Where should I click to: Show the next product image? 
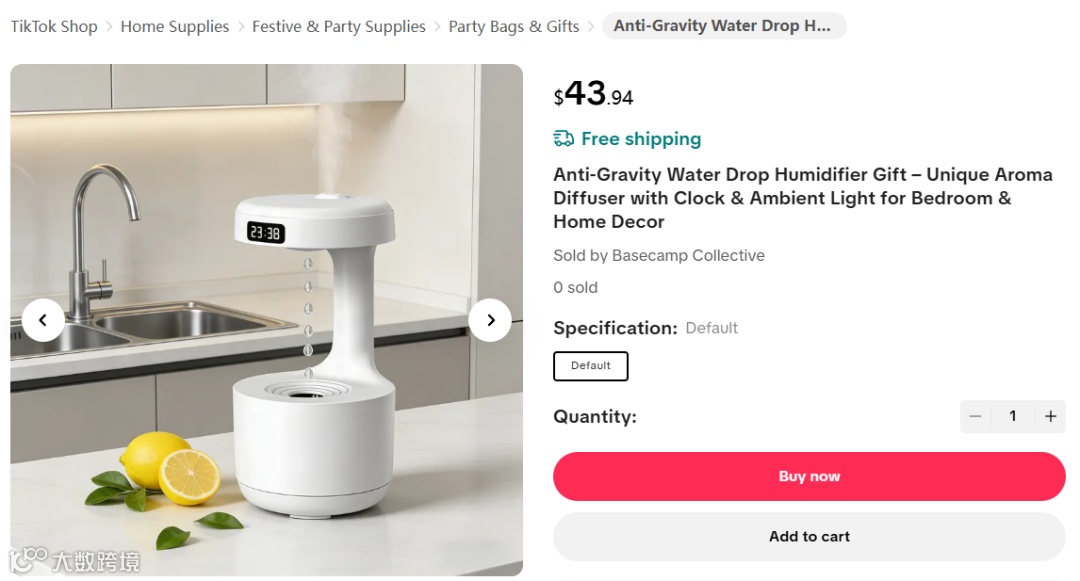[490, 320]
